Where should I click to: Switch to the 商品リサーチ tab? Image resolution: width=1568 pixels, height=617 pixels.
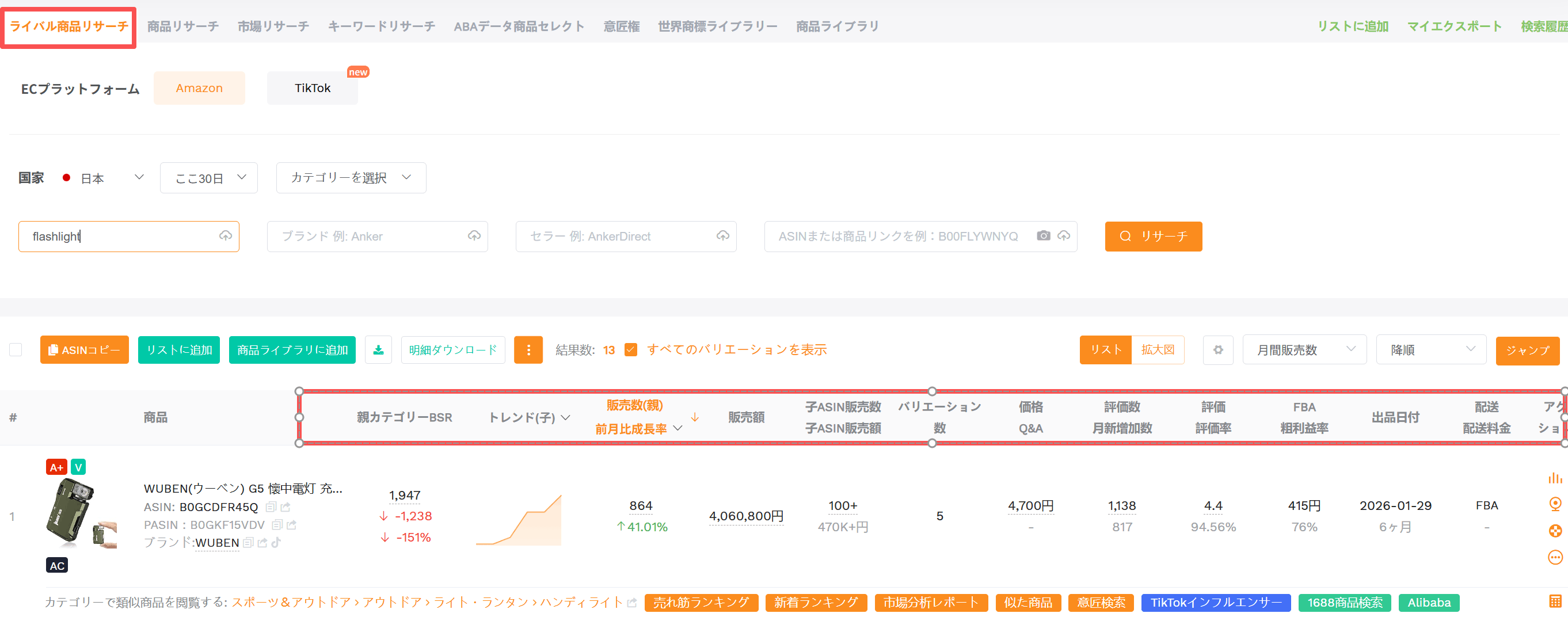182,26
